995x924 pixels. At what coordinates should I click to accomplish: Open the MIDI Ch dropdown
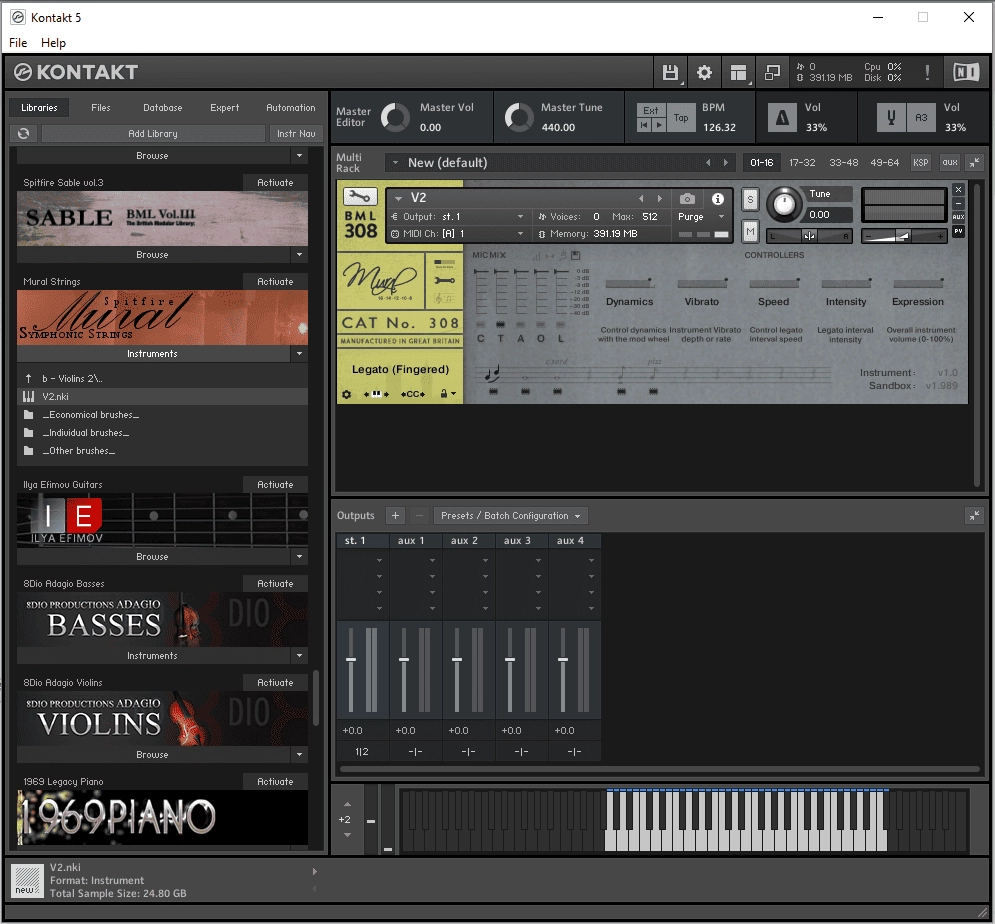pos(458,234)
